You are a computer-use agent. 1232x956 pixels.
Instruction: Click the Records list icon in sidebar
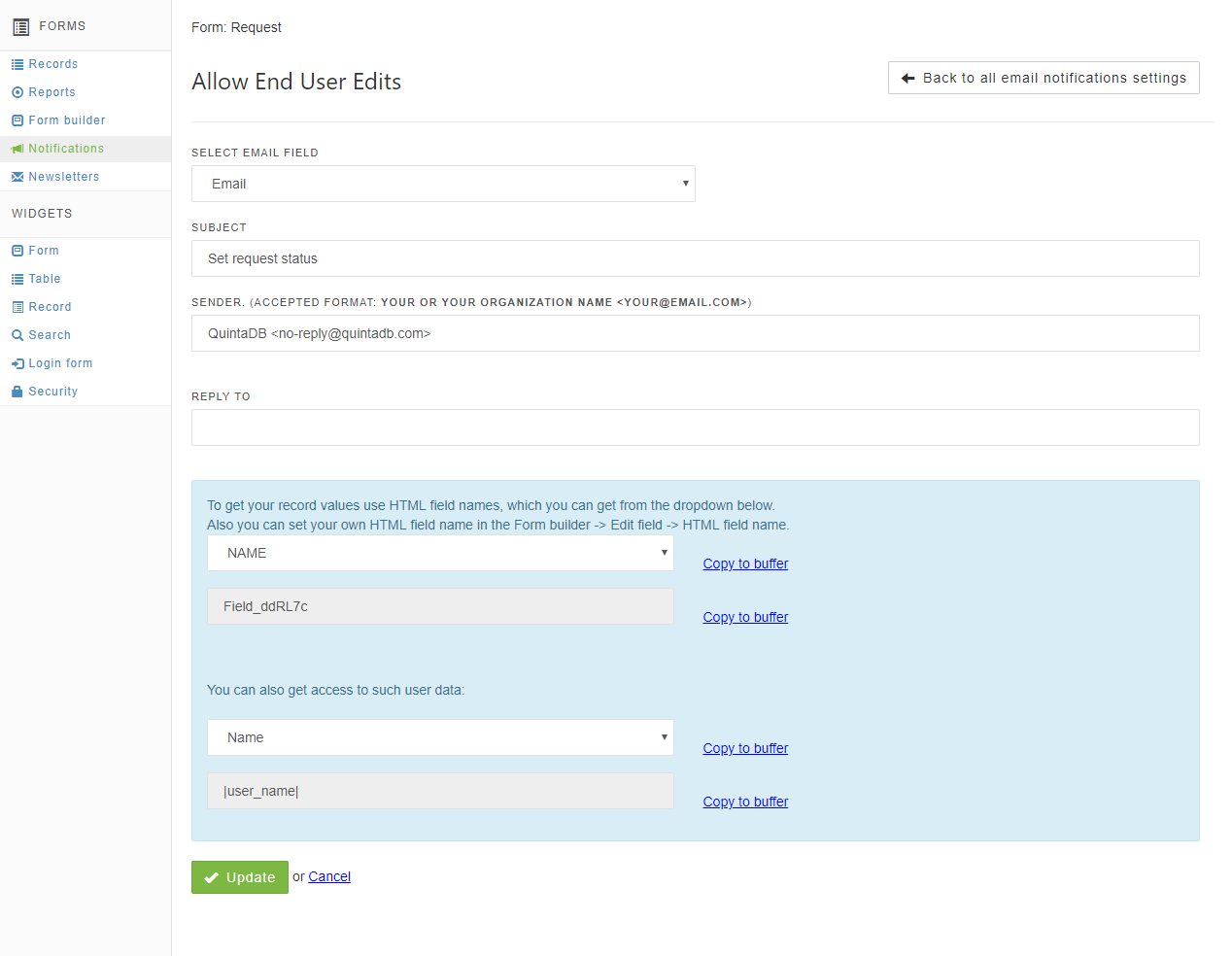(17, 64)
